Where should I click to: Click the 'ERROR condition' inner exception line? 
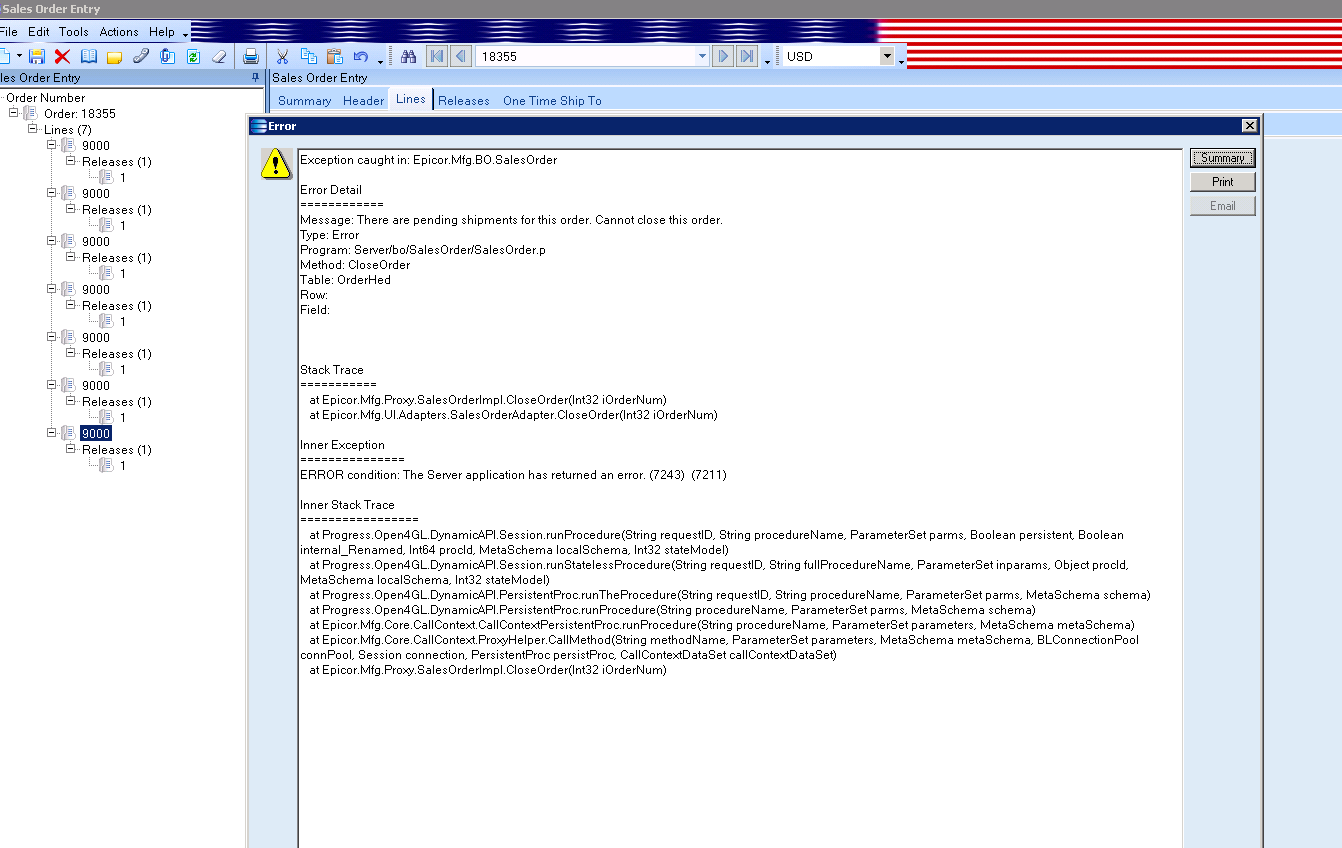(513, 475)
